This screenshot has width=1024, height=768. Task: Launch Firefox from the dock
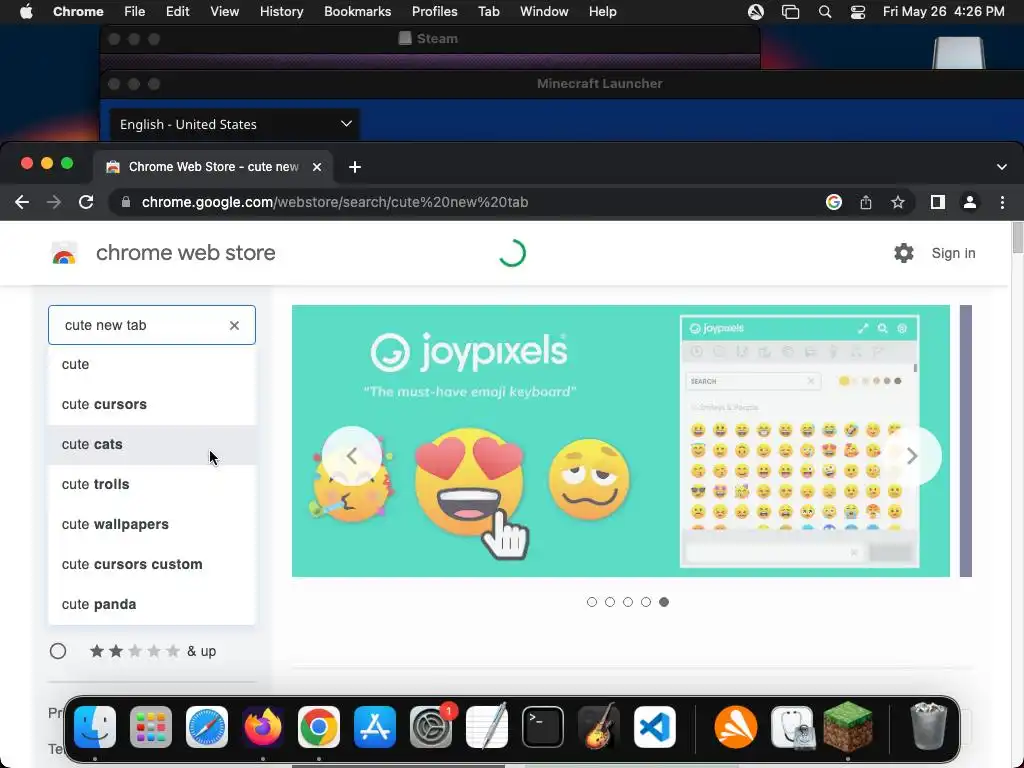click(x=263, y=727)
